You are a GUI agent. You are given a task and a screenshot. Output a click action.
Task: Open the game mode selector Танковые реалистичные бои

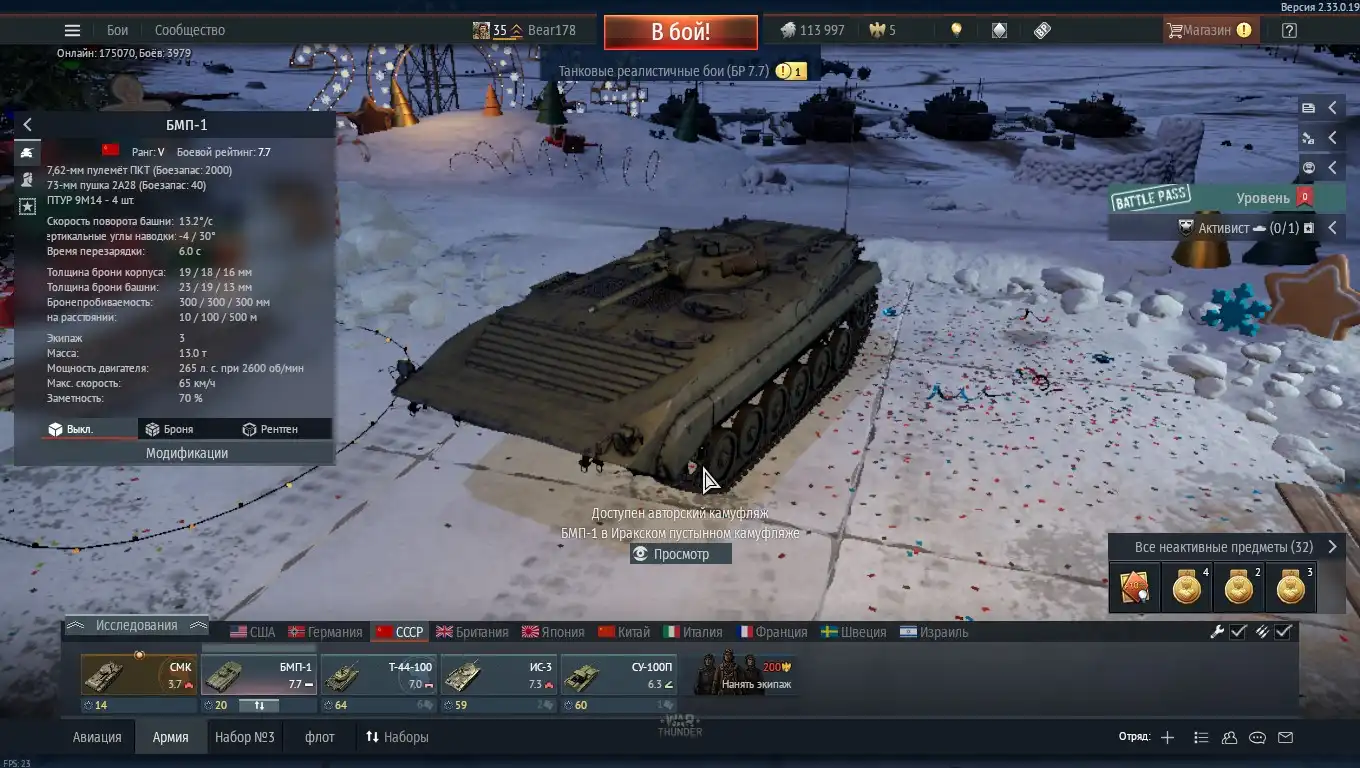click(664, 71)
